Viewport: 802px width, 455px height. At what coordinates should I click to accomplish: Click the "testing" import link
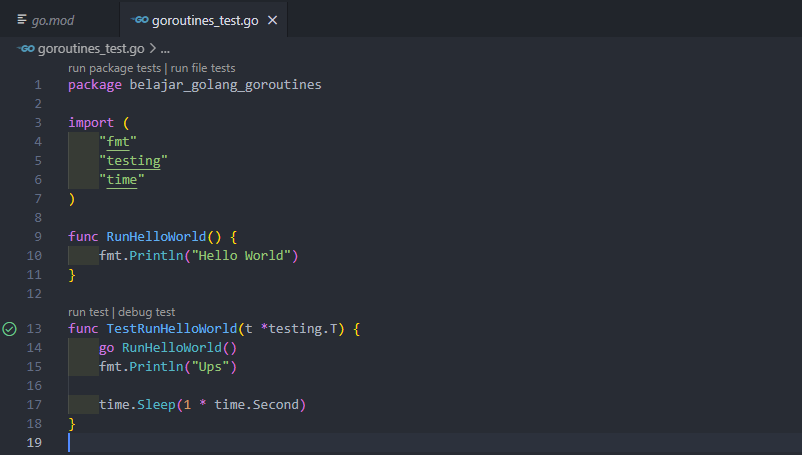pyautogui.click(x=133, y=161)
